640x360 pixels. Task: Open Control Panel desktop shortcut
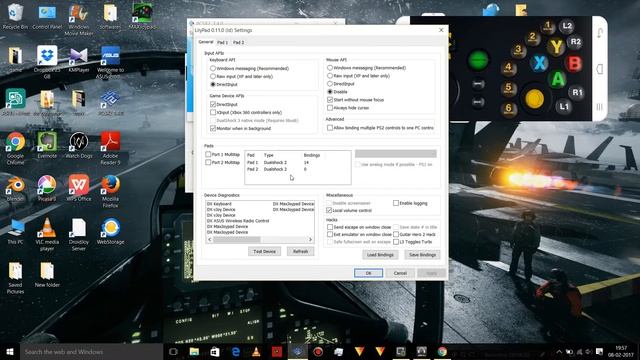(x=47, y=16)
